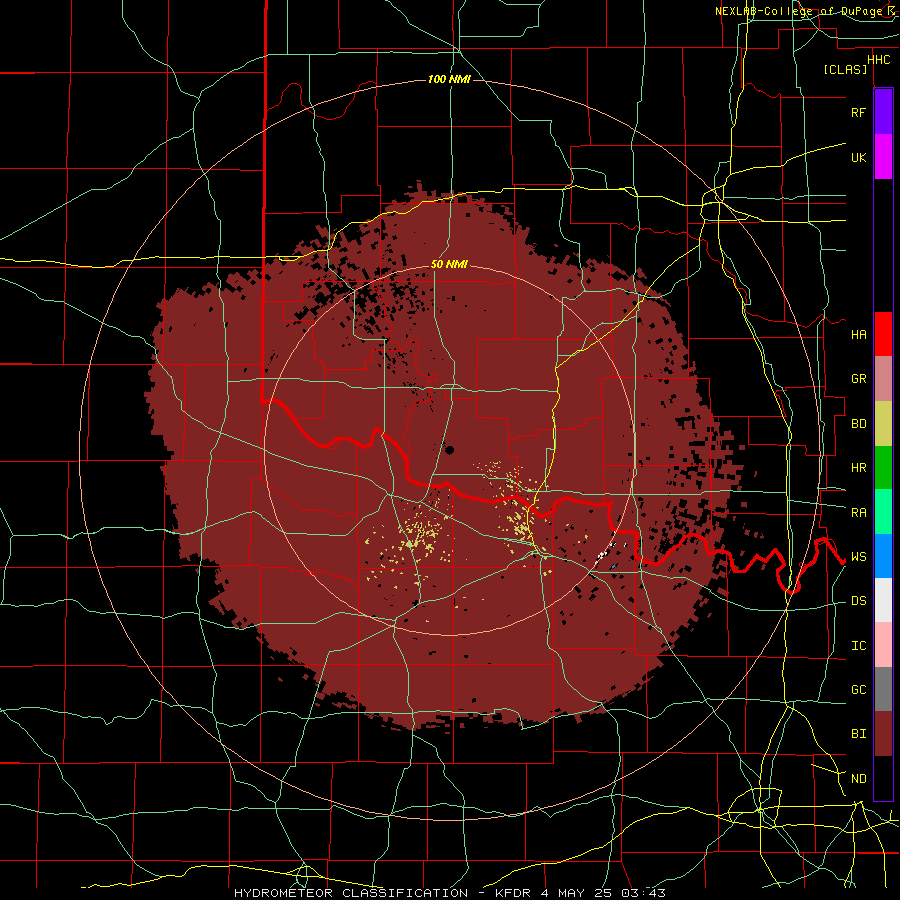900x900 pixels.
Task: Click the "RF" legend label
Action: click(858, 113)
